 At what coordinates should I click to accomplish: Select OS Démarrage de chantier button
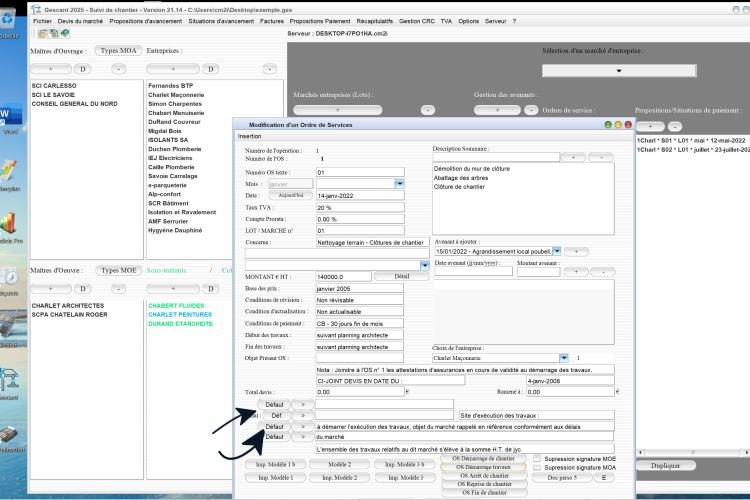(x=483, y=458)
